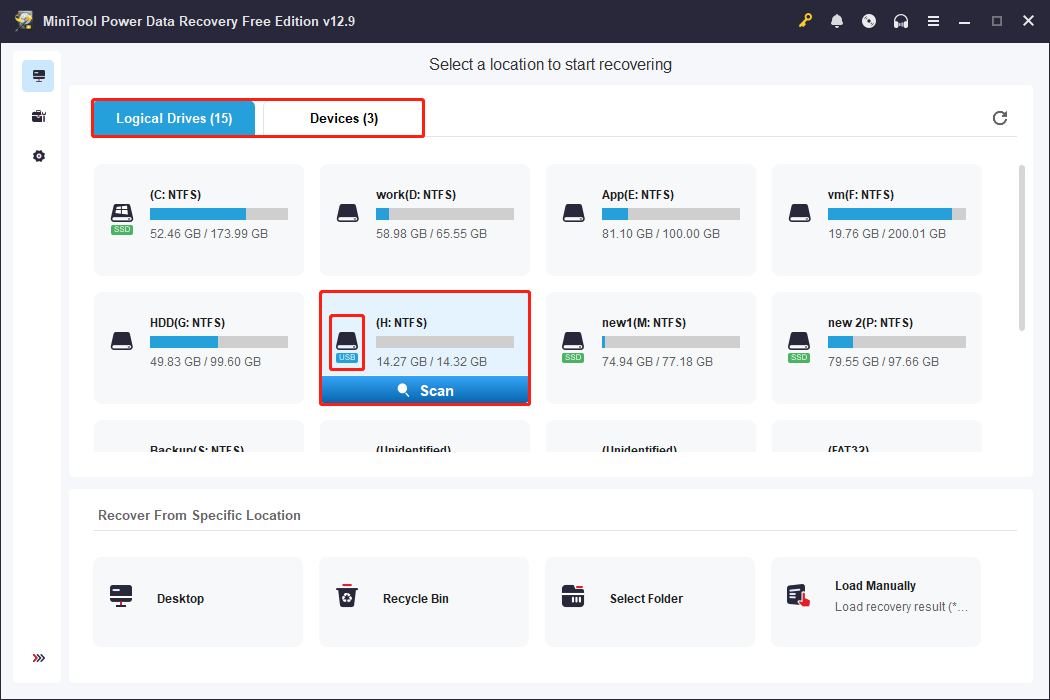Click the 81.10 GB / 100.00 GB text
The width and height of the screenshot is (1050, 700).
click(661, 234)
